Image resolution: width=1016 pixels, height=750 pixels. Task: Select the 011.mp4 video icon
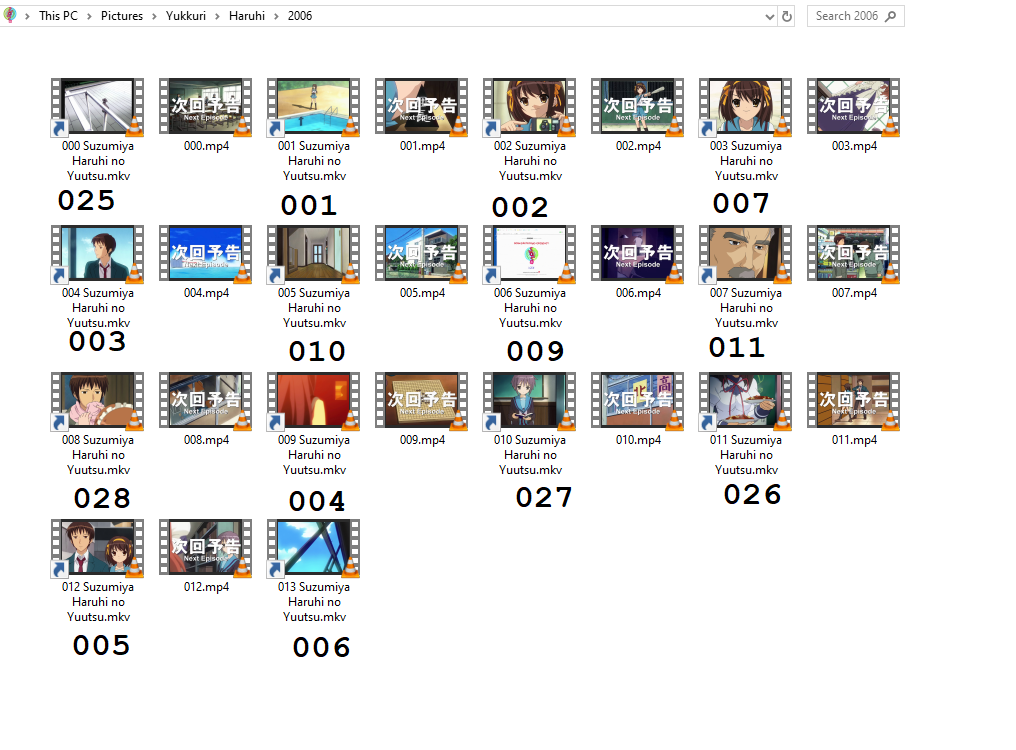coord(854,401)
